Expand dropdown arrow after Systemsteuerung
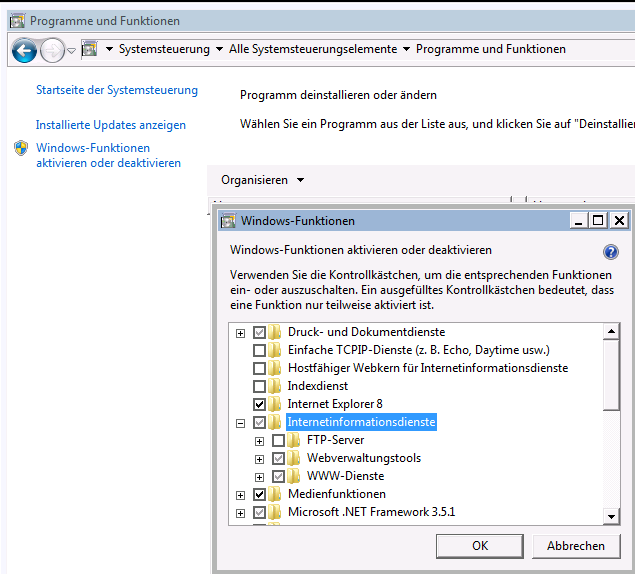 coord(219,49)
